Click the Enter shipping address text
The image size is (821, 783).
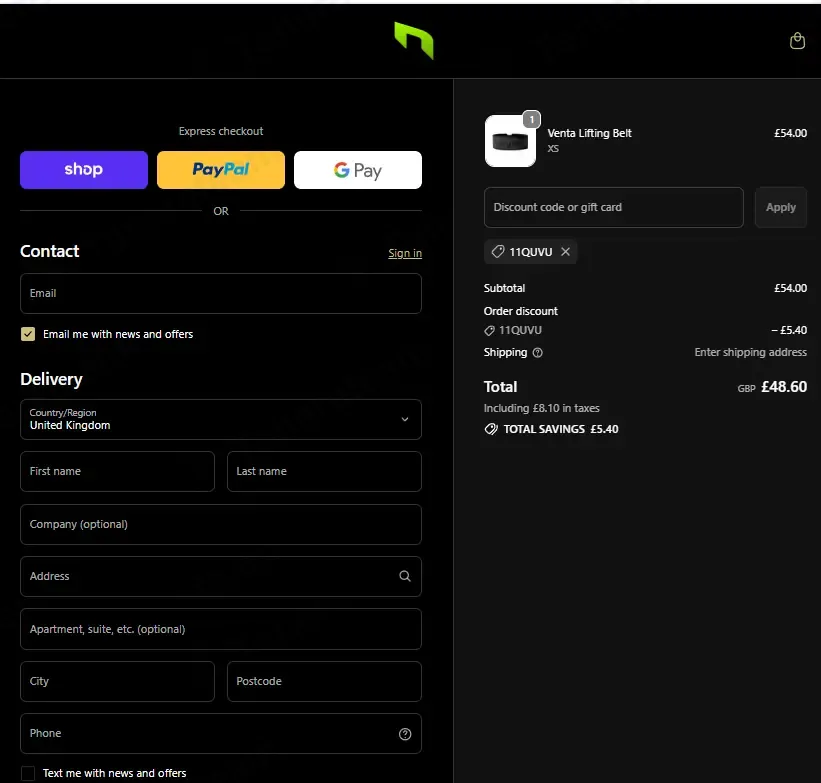[x=750, y=352]
